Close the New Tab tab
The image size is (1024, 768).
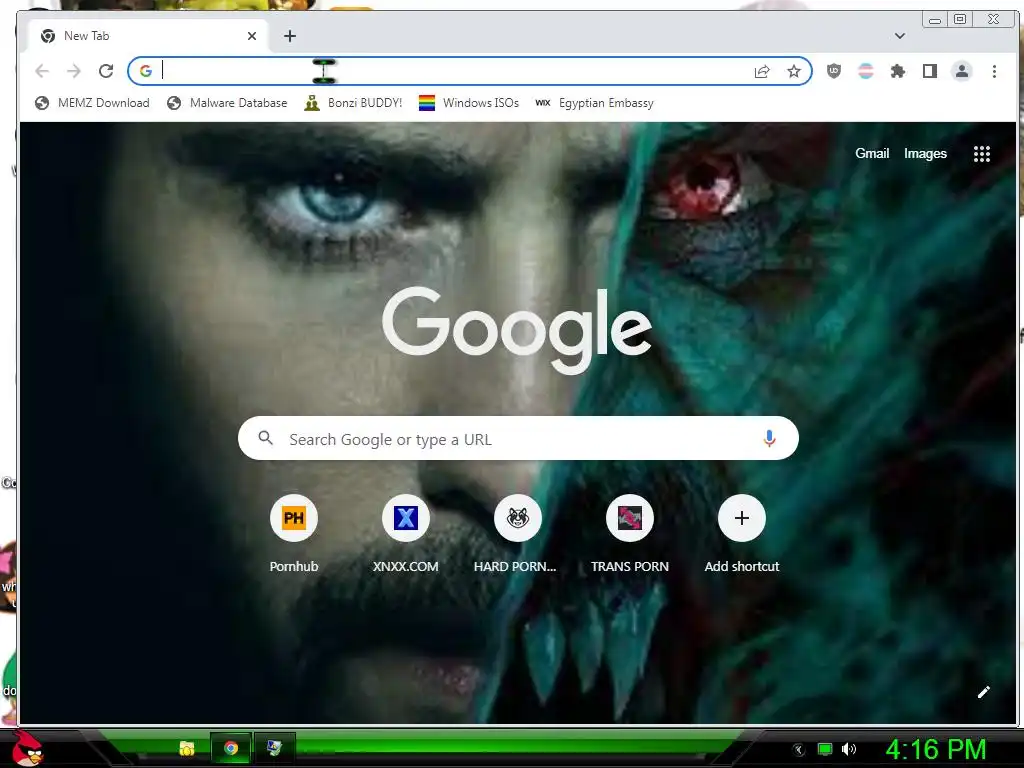252,36
